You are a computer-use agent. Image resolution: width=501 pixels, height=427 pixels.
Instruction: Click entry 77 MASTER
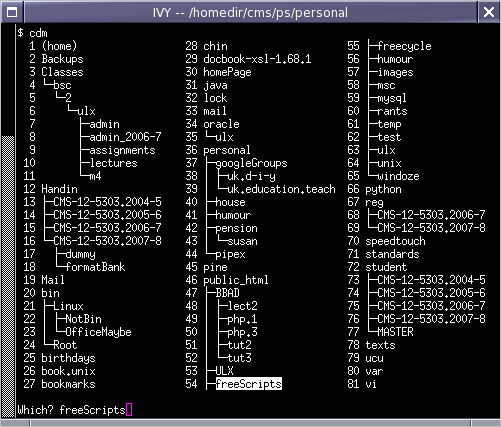(x=395, y=332)
